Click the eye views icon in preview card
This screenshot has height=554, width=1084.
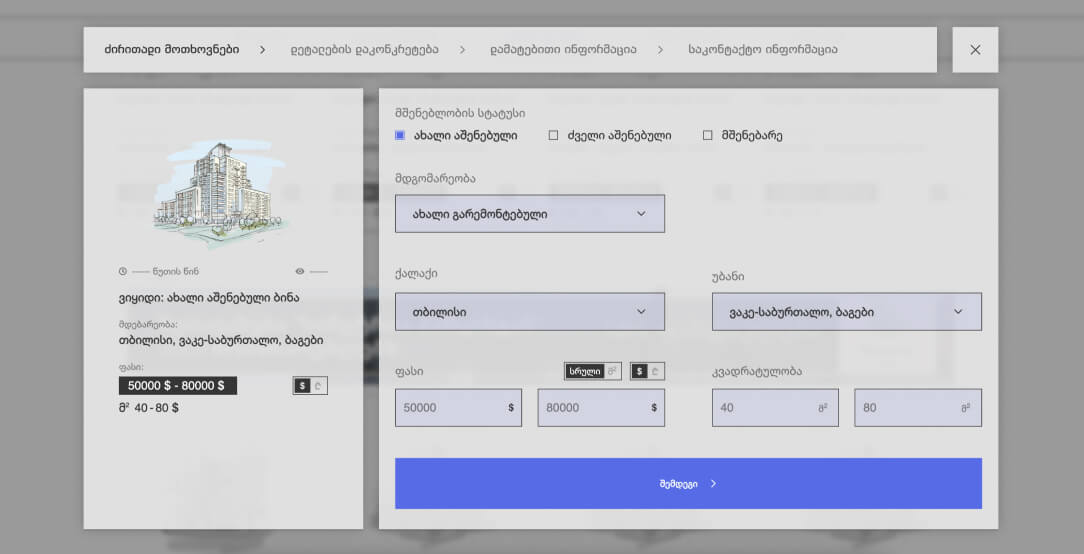[300, 272]
